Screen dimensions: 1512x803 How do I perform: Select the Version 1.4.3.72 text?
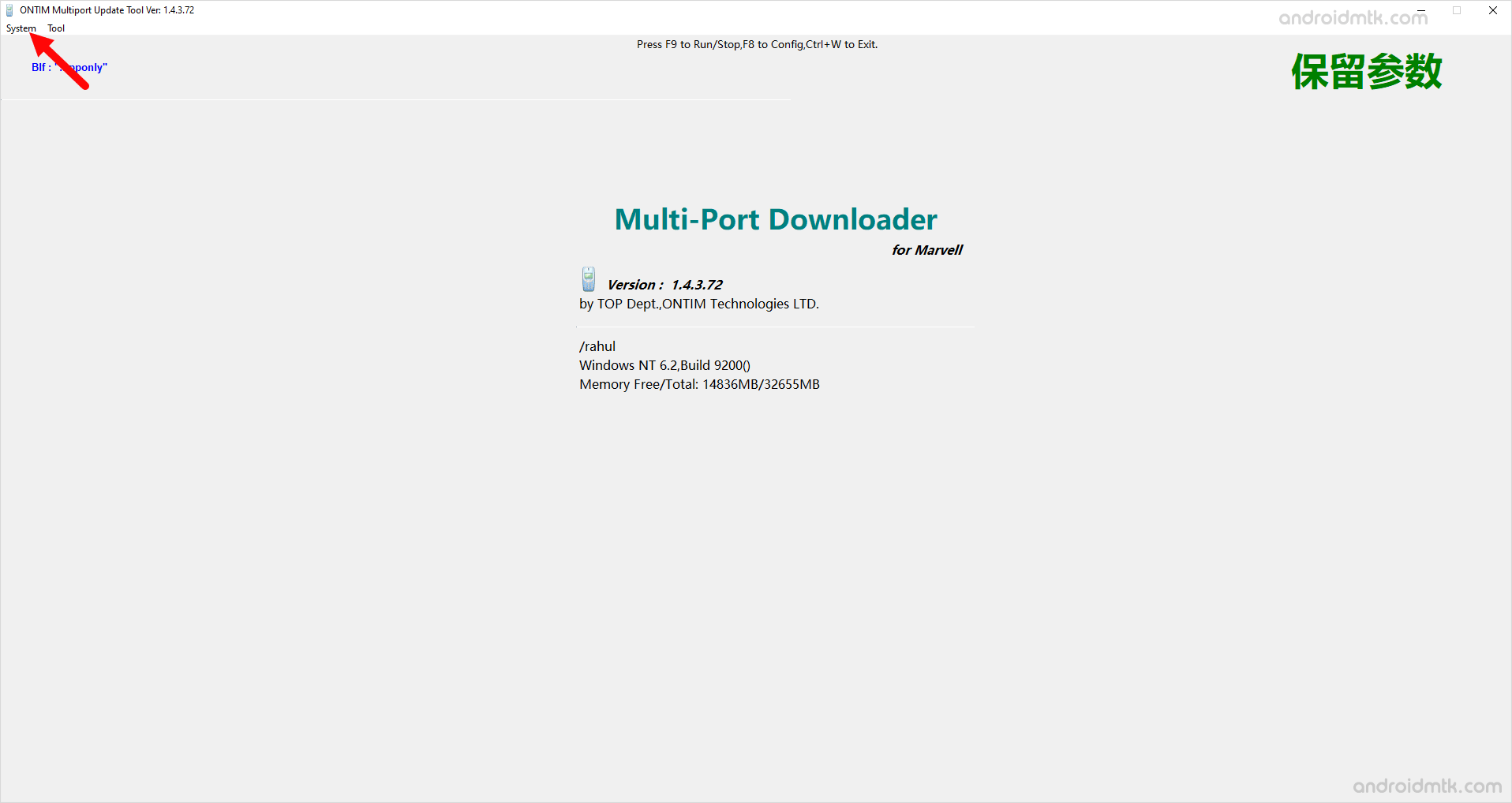coord(664,284)
